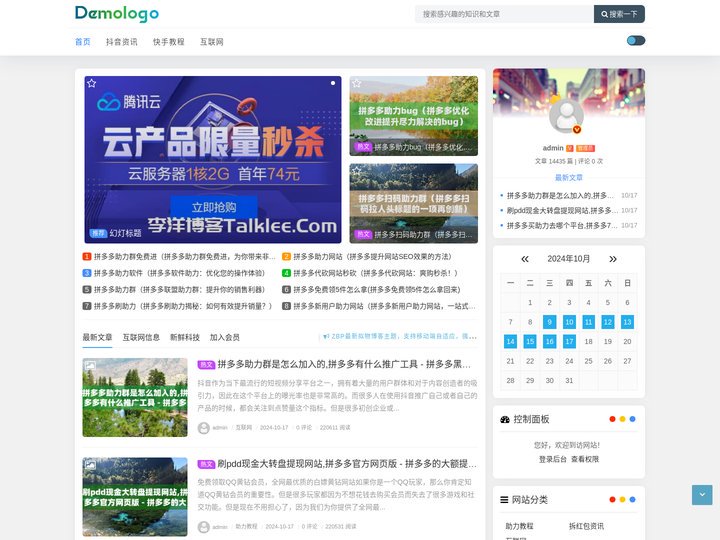Click star icon on 拼多多扫码助力群 card
This screenshot has height=540, width=720.
tap(356, 171)
